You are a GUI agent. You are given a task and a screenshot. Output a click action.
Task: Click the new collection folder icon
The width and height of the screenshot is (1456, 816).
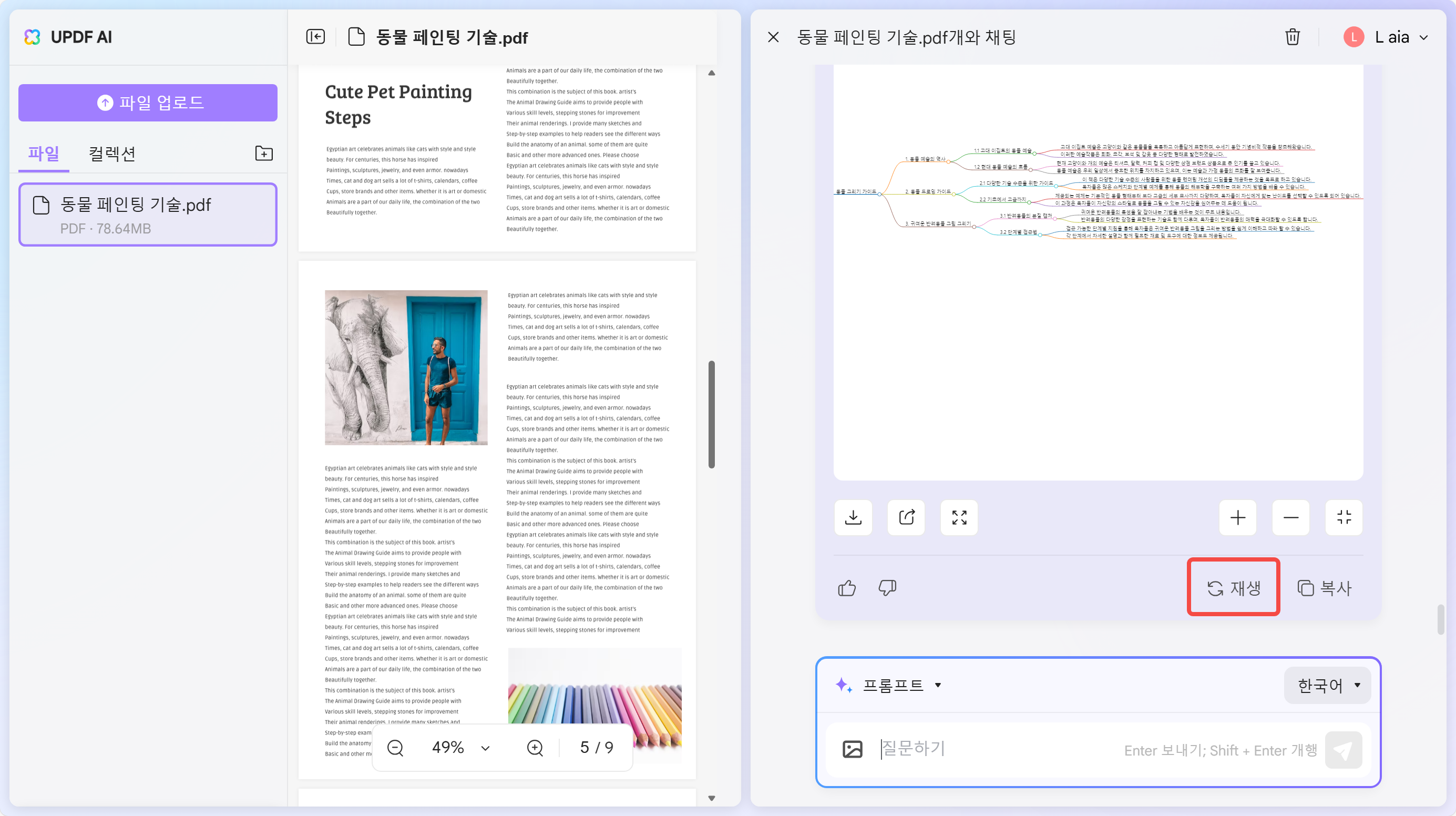click(x=264, y=153)
